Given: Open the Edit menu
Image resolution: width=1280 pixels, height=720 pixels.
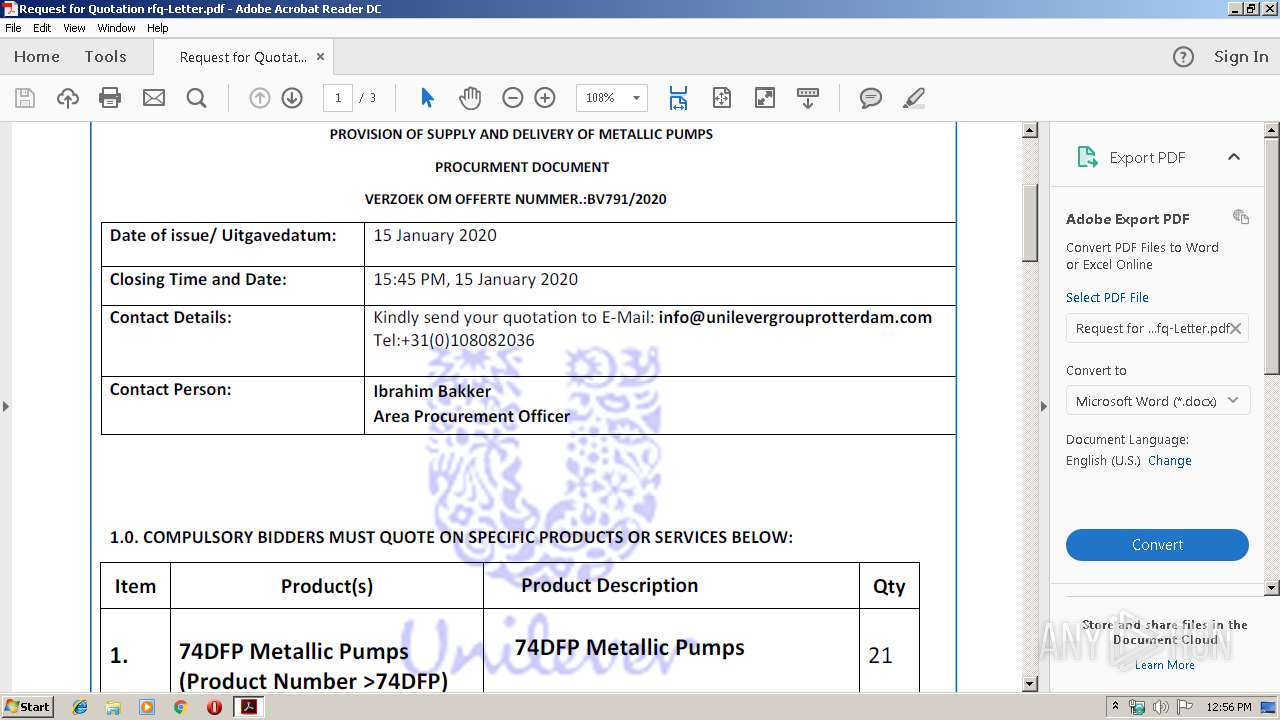Looking at the screenshot, I should pyautogui.click(x=42, y=28).
